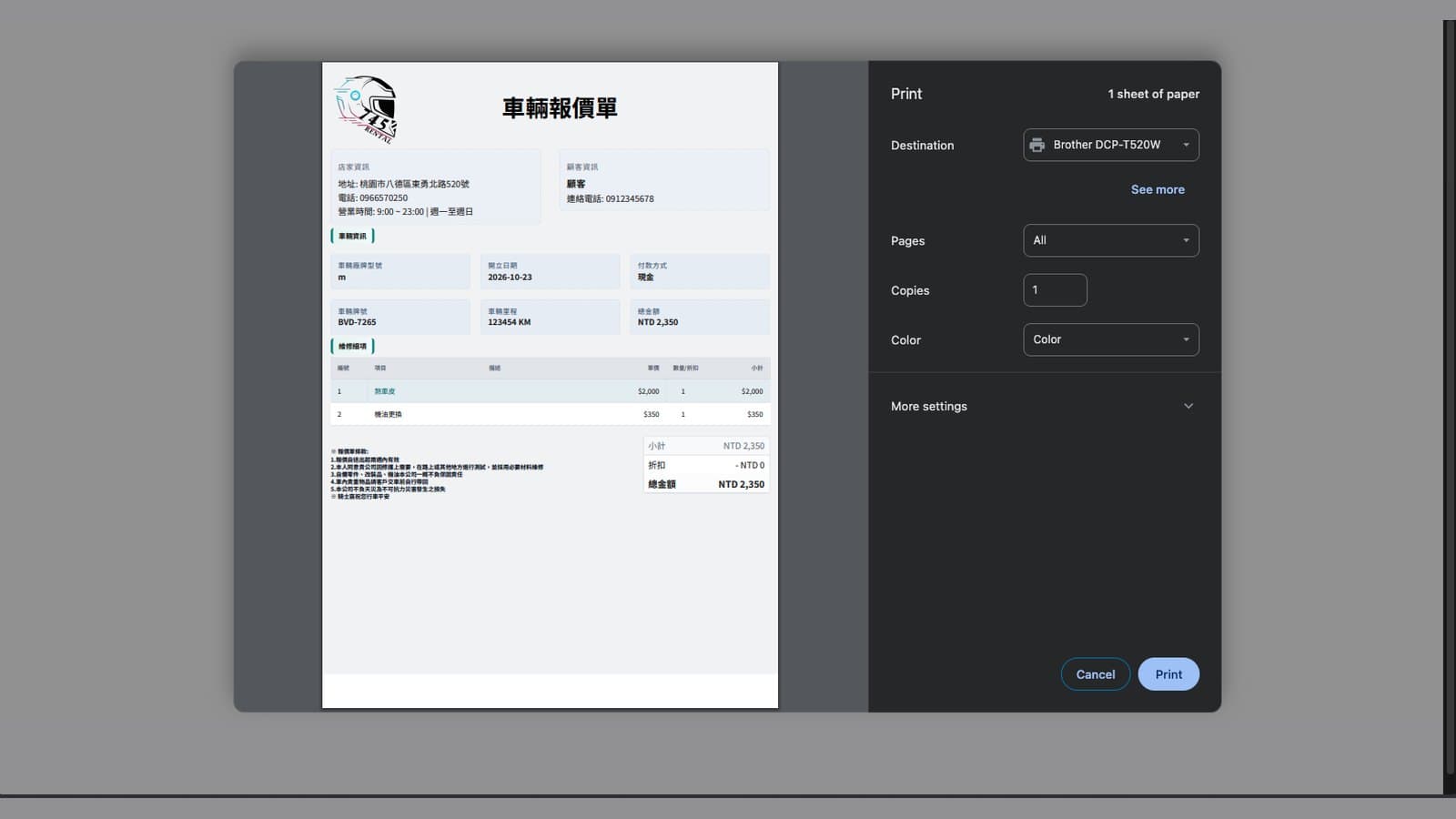Click the Copies input field
The image size is (1456, 819).
1055,289
